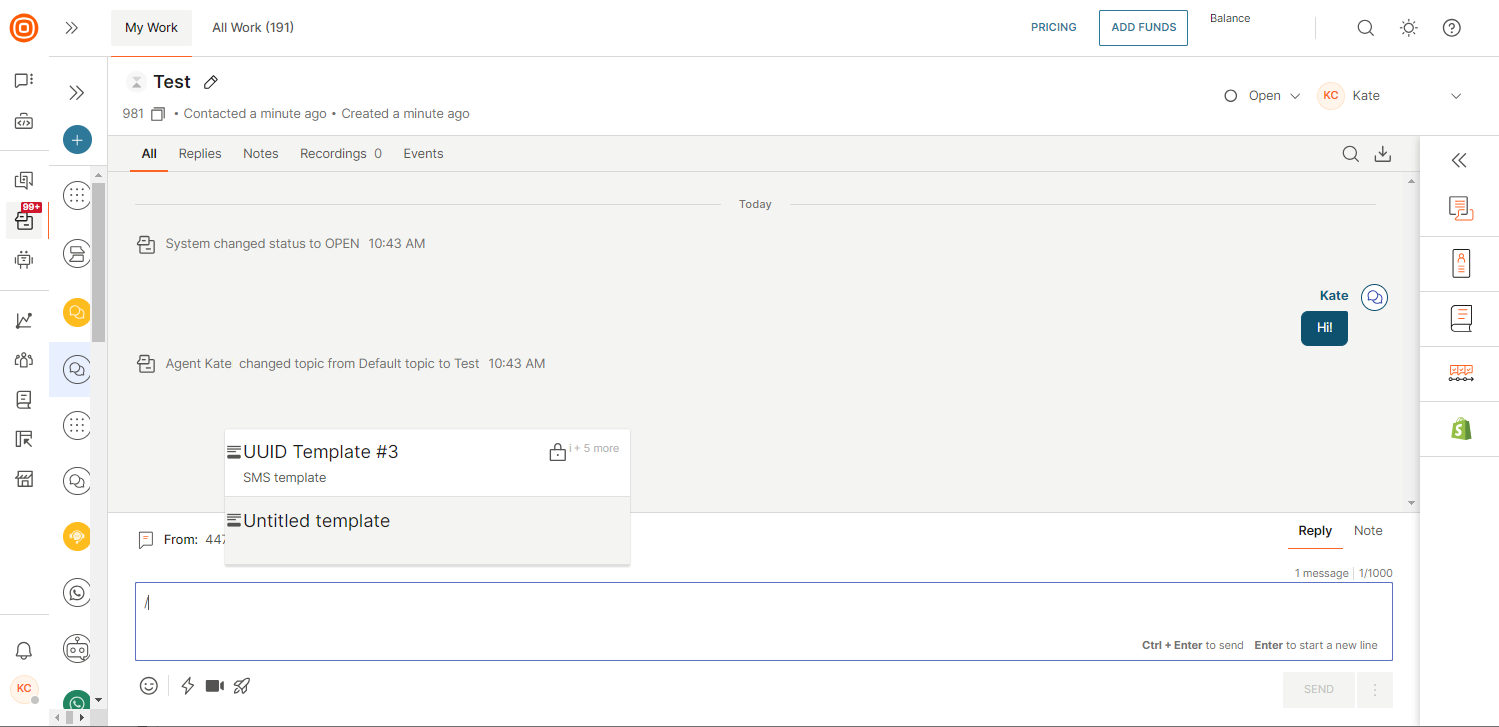Click the pencil icon to rename Test
Viewport: 1499px width, 727px height.
tap(210, 82)
